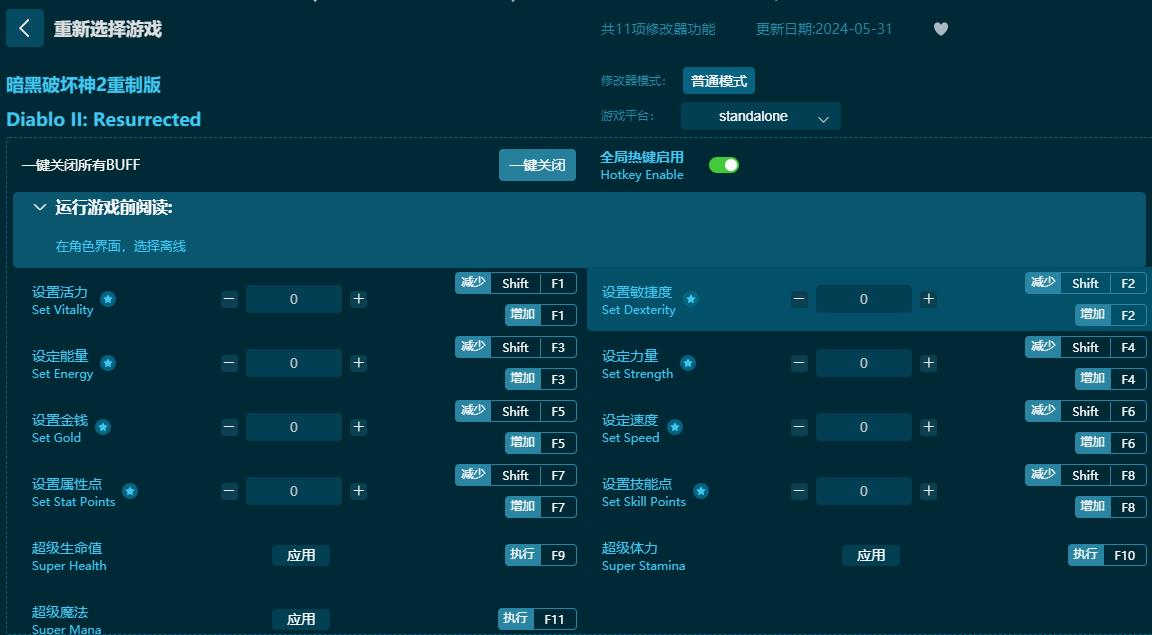Click the star icon beside Set Speed
1152x635 pixels.
(674, 425)
